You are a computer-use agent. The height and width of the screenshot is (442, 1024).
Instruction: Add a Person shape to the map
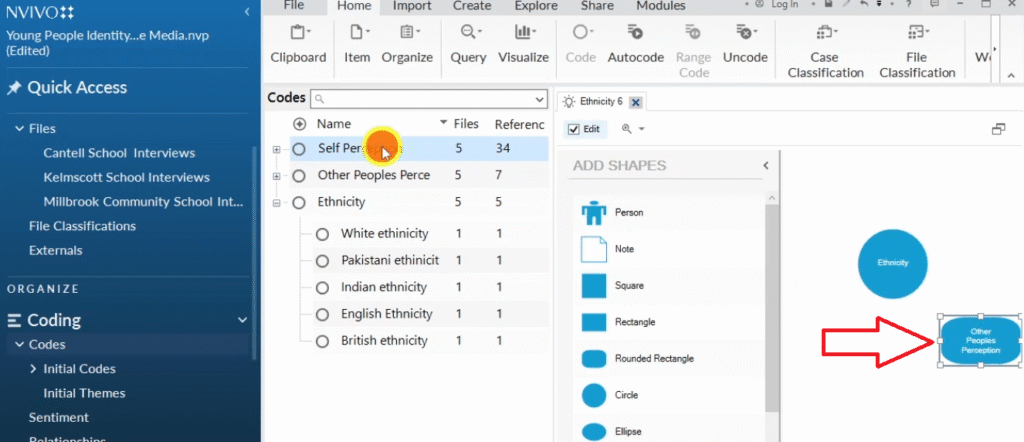(x=595, y=212)
